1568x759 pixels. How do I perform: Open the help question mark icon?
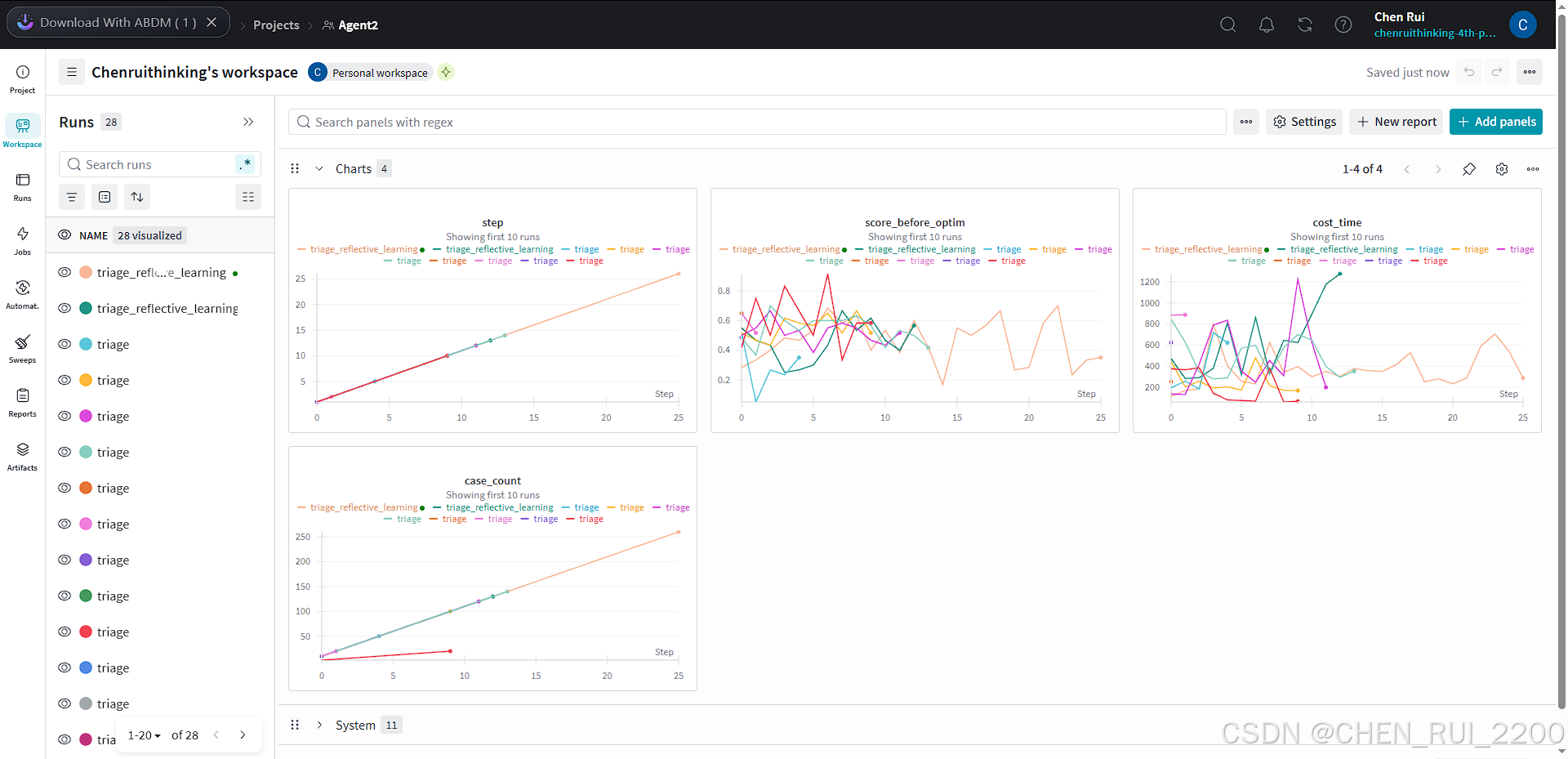(1343, 25)
